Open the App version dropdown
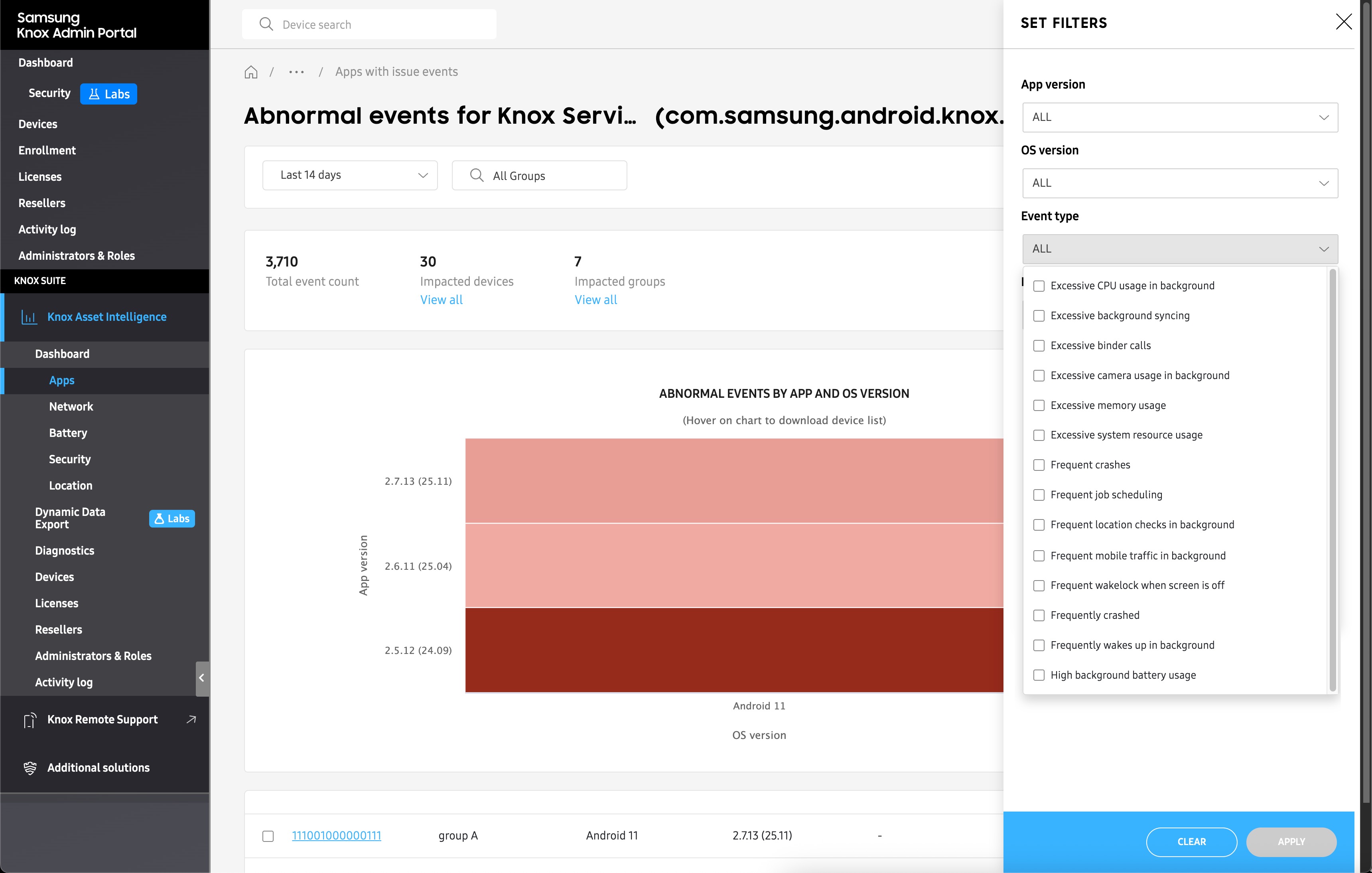The height and width of the screenshot is (873, 1372). click(1180, 117)
